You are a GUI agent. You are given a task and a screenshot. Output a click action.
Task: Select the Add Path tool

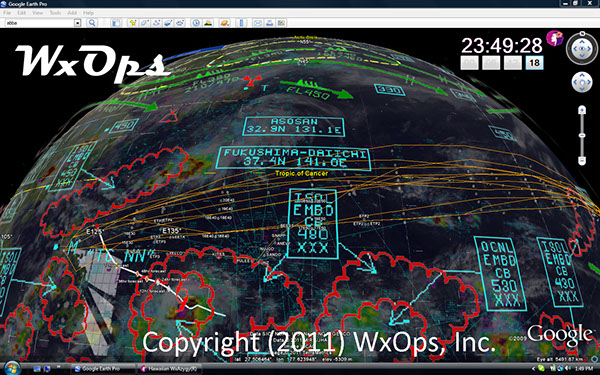(x=157, y=23)
